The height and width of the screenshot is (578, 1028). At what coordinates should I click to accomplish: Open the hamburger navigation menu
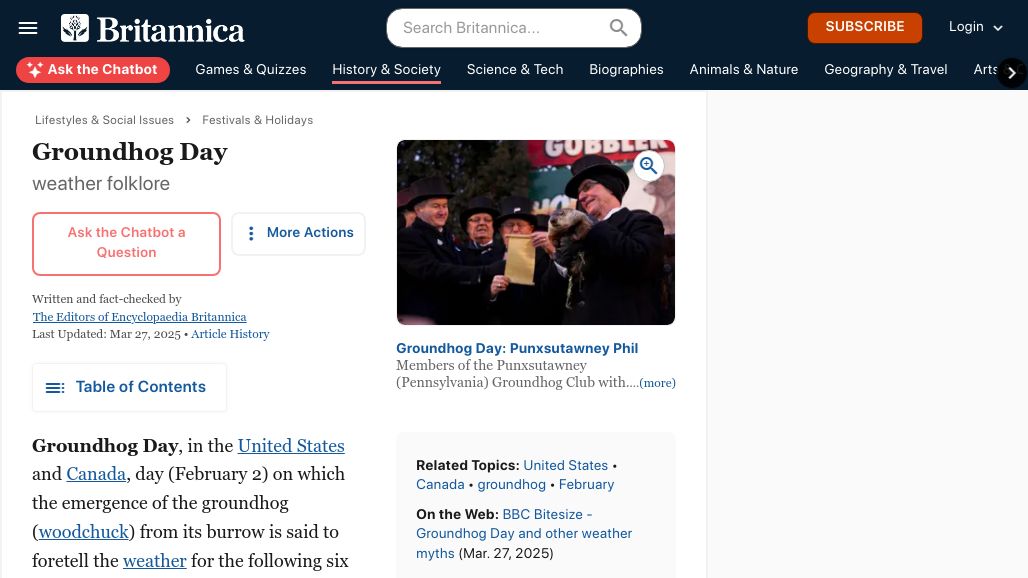pyautogui.click(x=28, y=28)
